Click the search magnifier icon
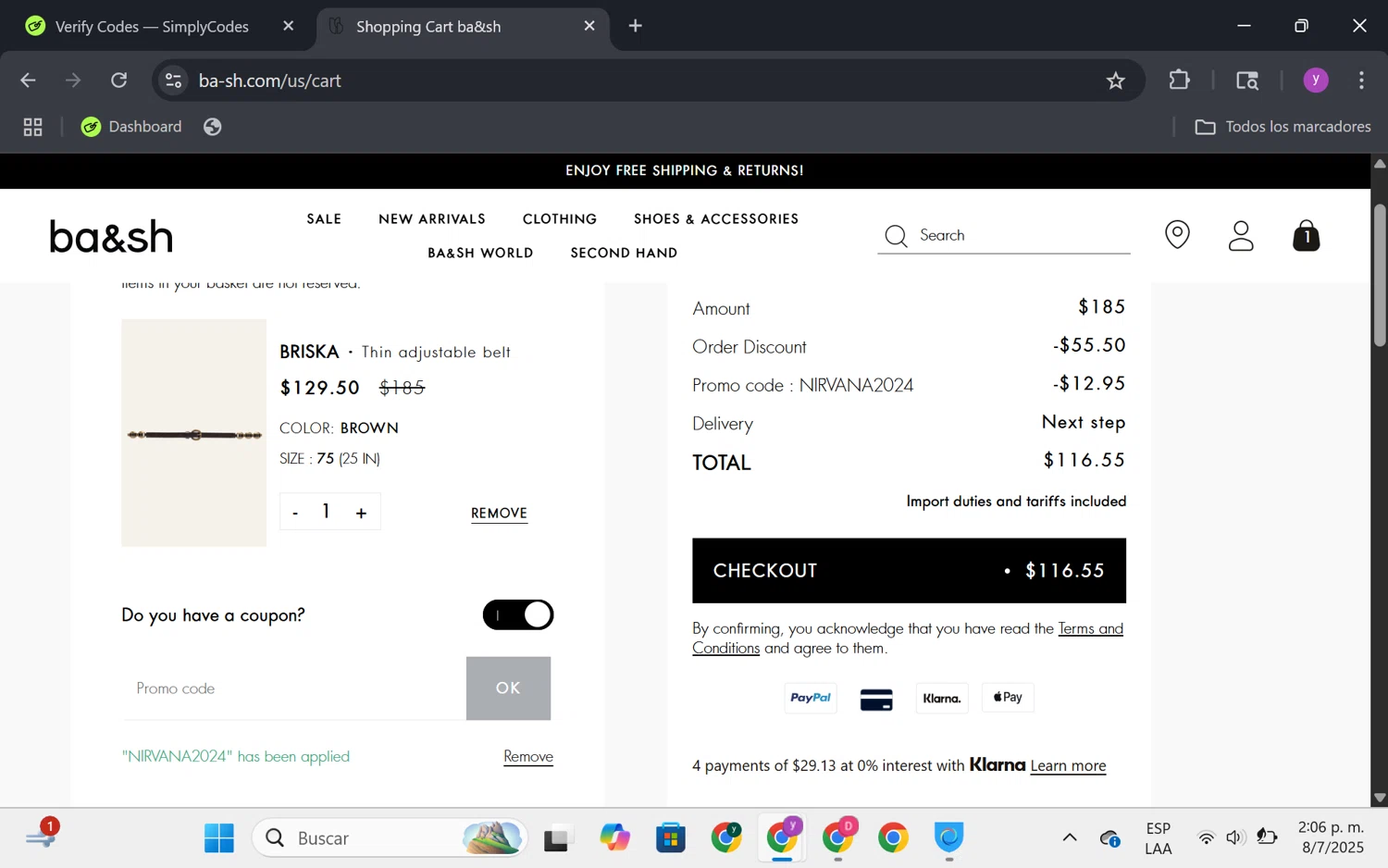 coord(896,236)
